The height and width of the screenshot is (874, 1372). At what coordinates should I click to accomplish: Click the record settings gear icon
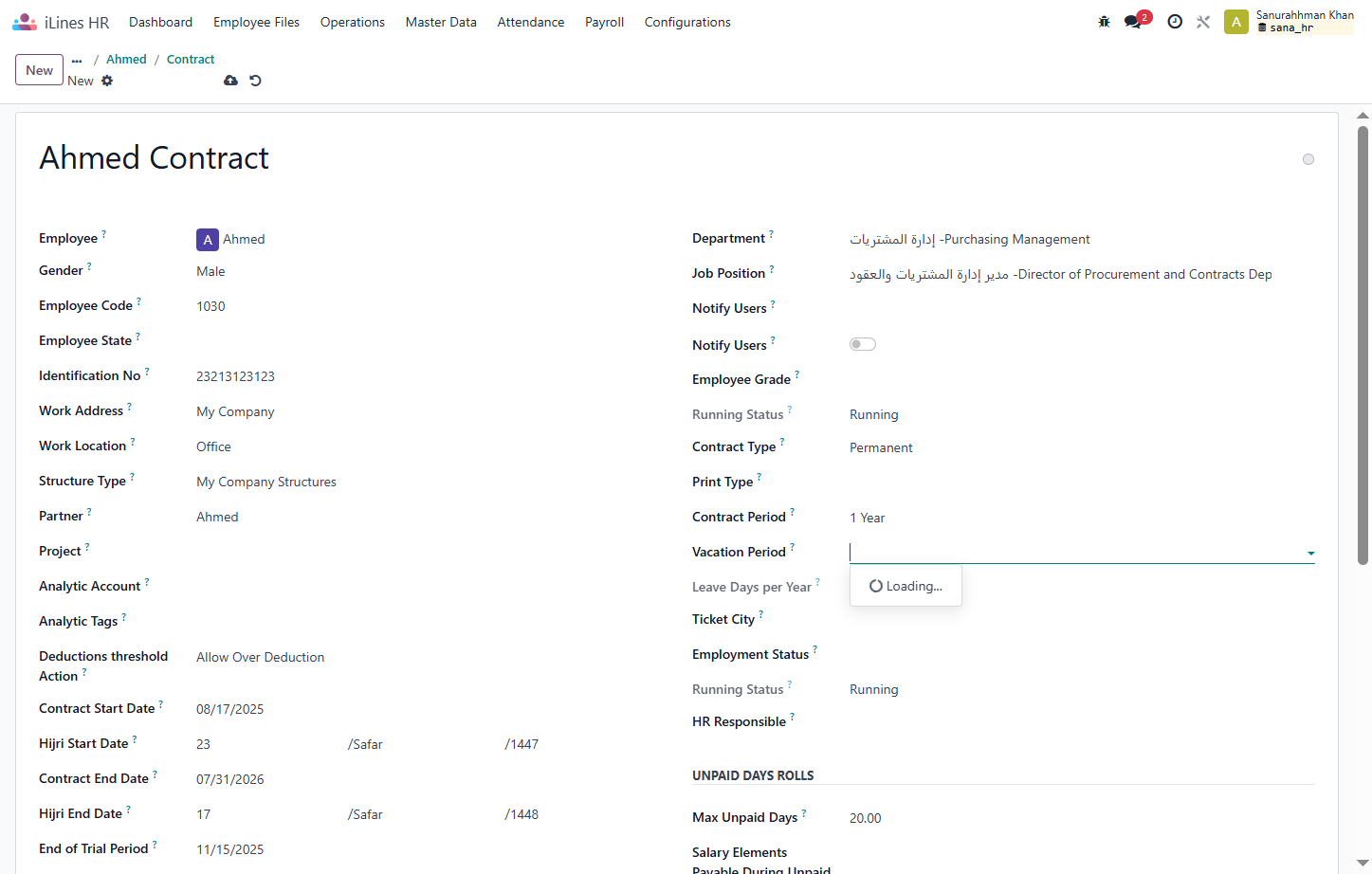(107, 81)
